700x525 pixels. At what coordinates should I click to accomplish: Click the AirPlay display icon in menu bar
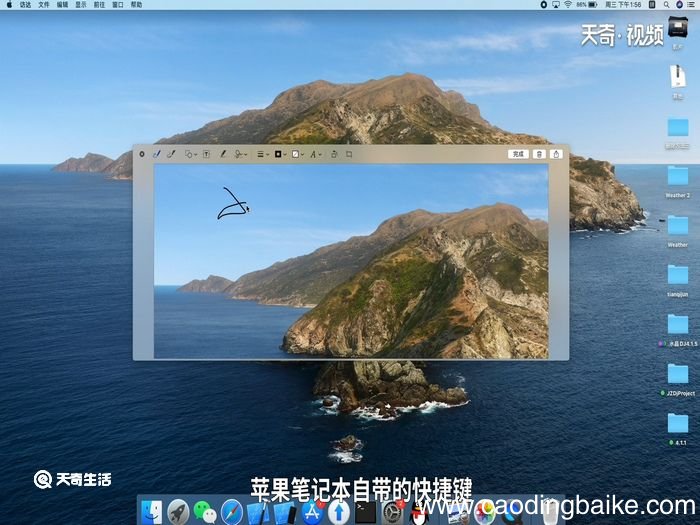pyautogui.click(x=556, y=4)
